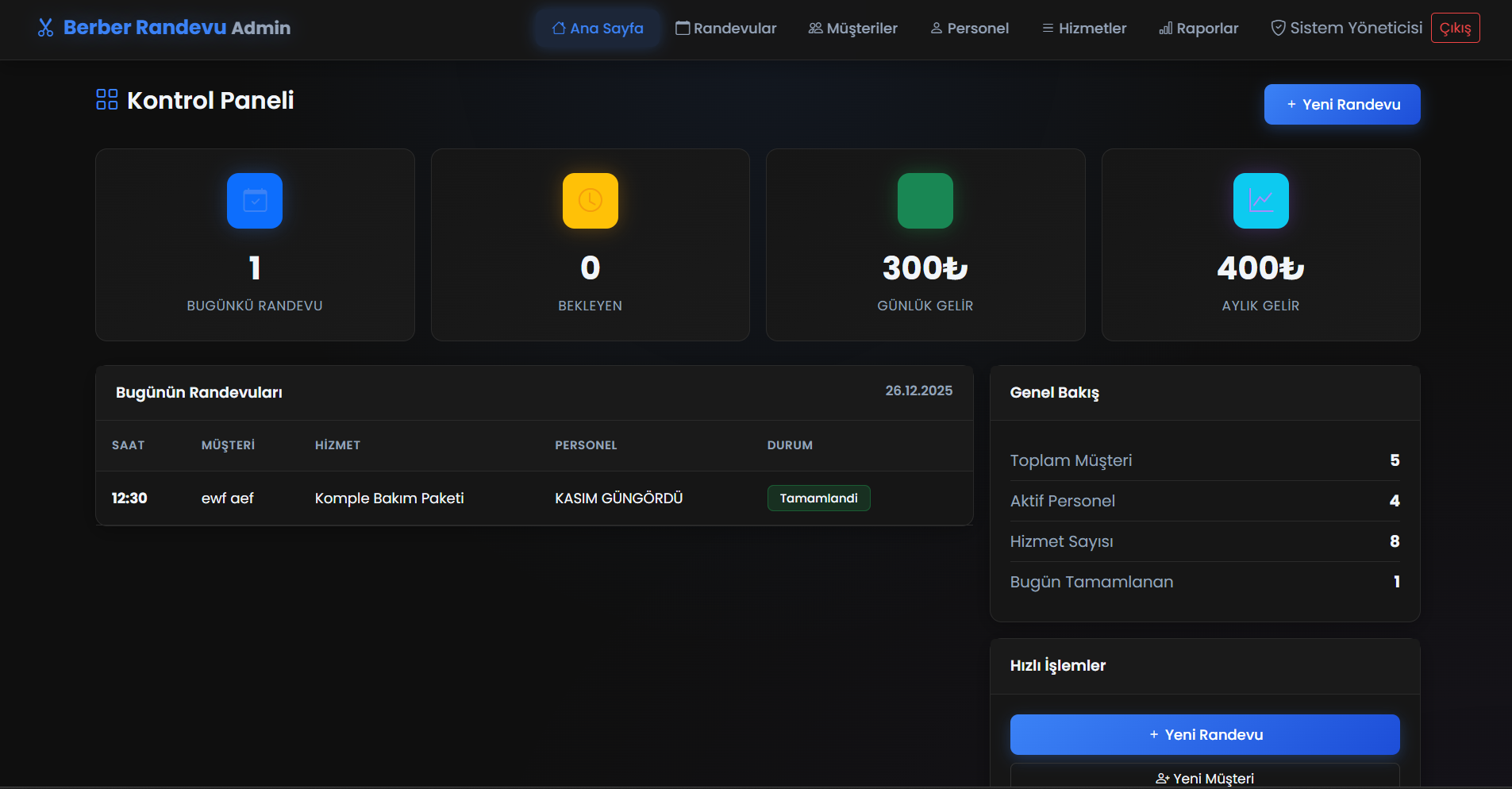
Task: Navigate to Personel
Action: 970,29
